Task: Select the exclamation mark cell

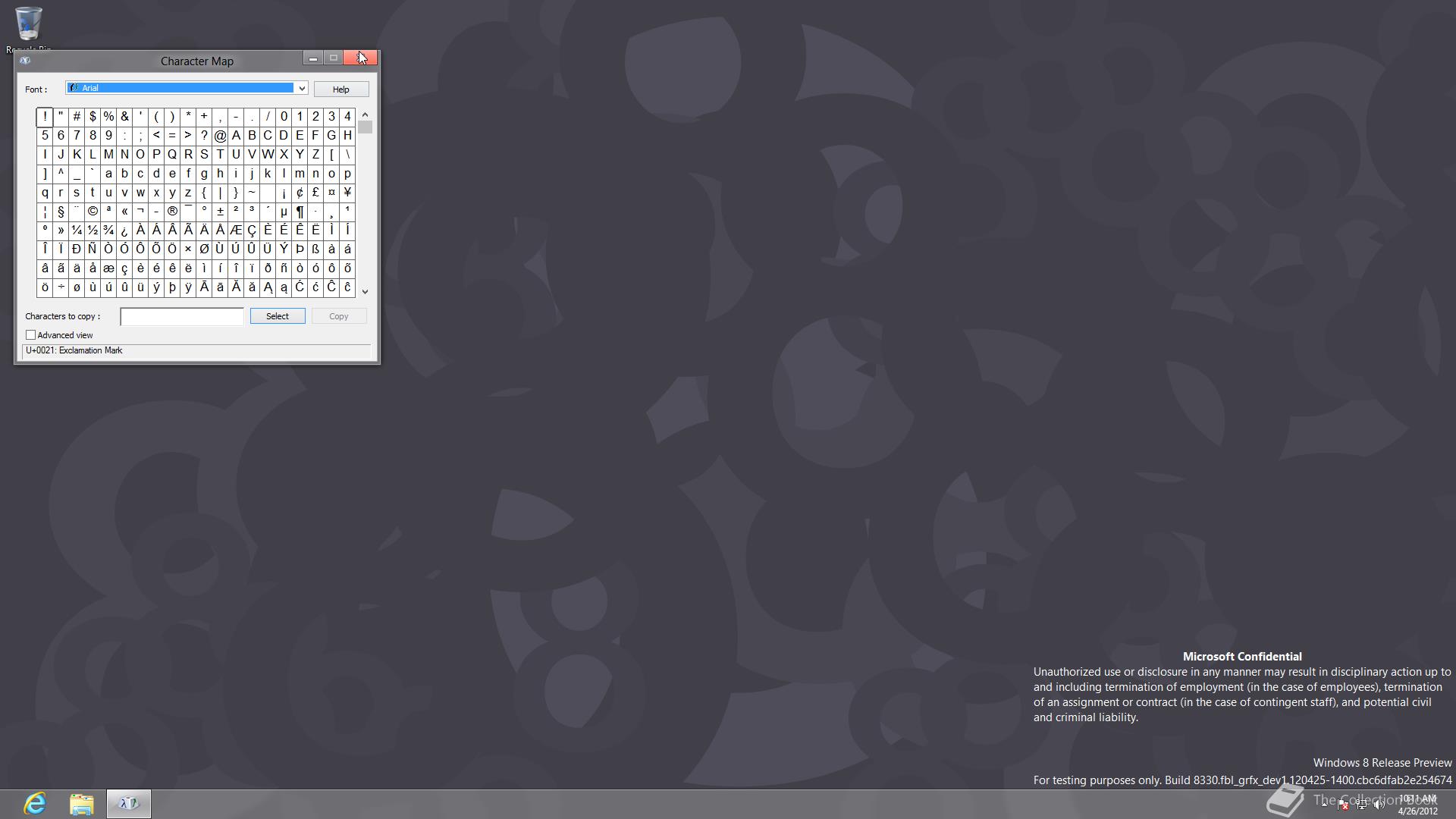Action: [x=45, y=117]
